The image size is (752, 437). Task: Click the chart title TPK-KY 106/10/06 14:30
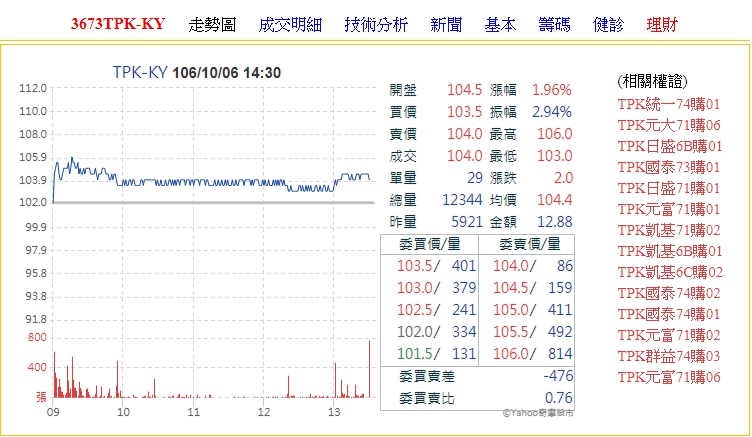(x=197, y=73)
